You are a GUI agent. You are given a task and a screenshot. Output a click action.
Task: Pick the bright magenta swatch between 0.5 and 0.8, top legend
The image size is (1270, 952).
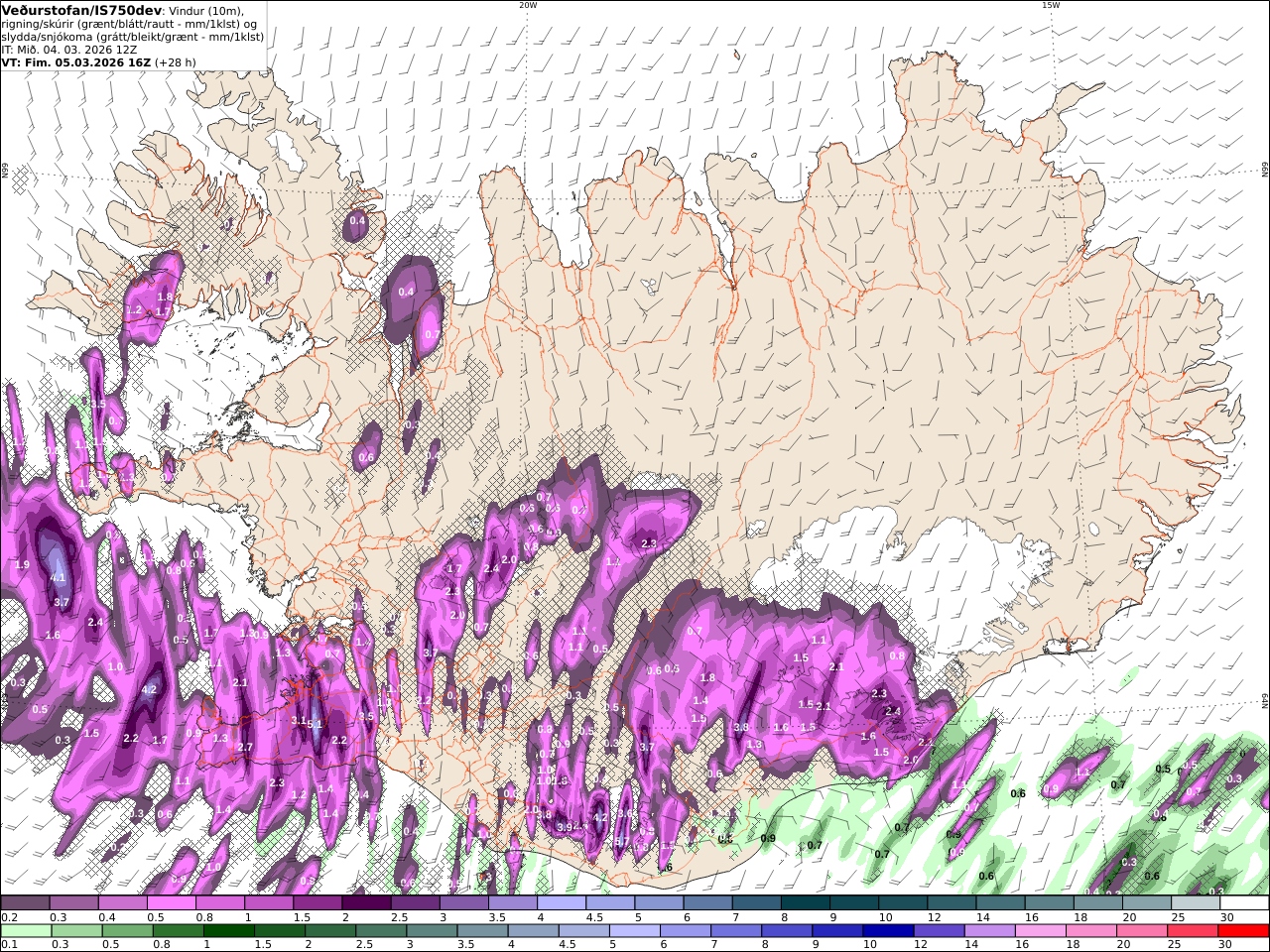click(171, 902)
